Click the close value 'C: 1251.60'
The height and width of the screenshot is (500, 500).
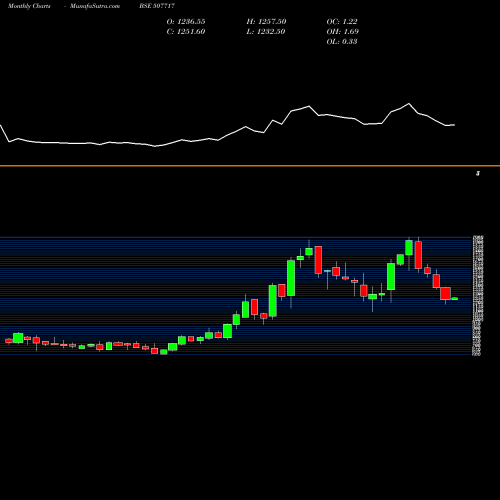click(186, 32)
